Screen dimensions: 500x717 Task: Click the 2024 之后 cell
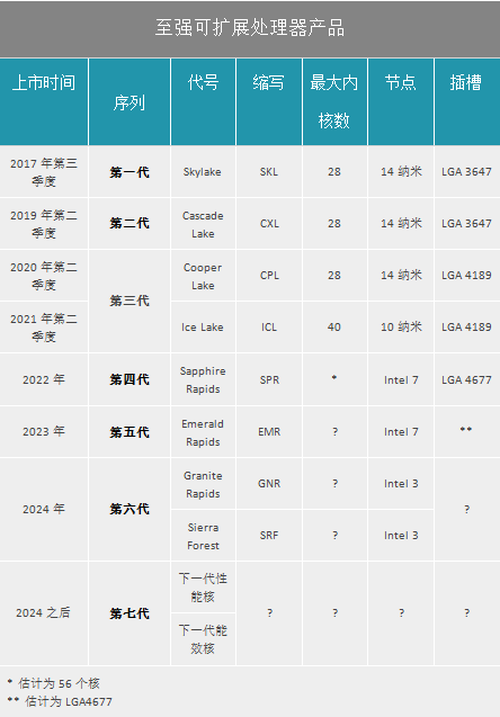coord(43,613)
